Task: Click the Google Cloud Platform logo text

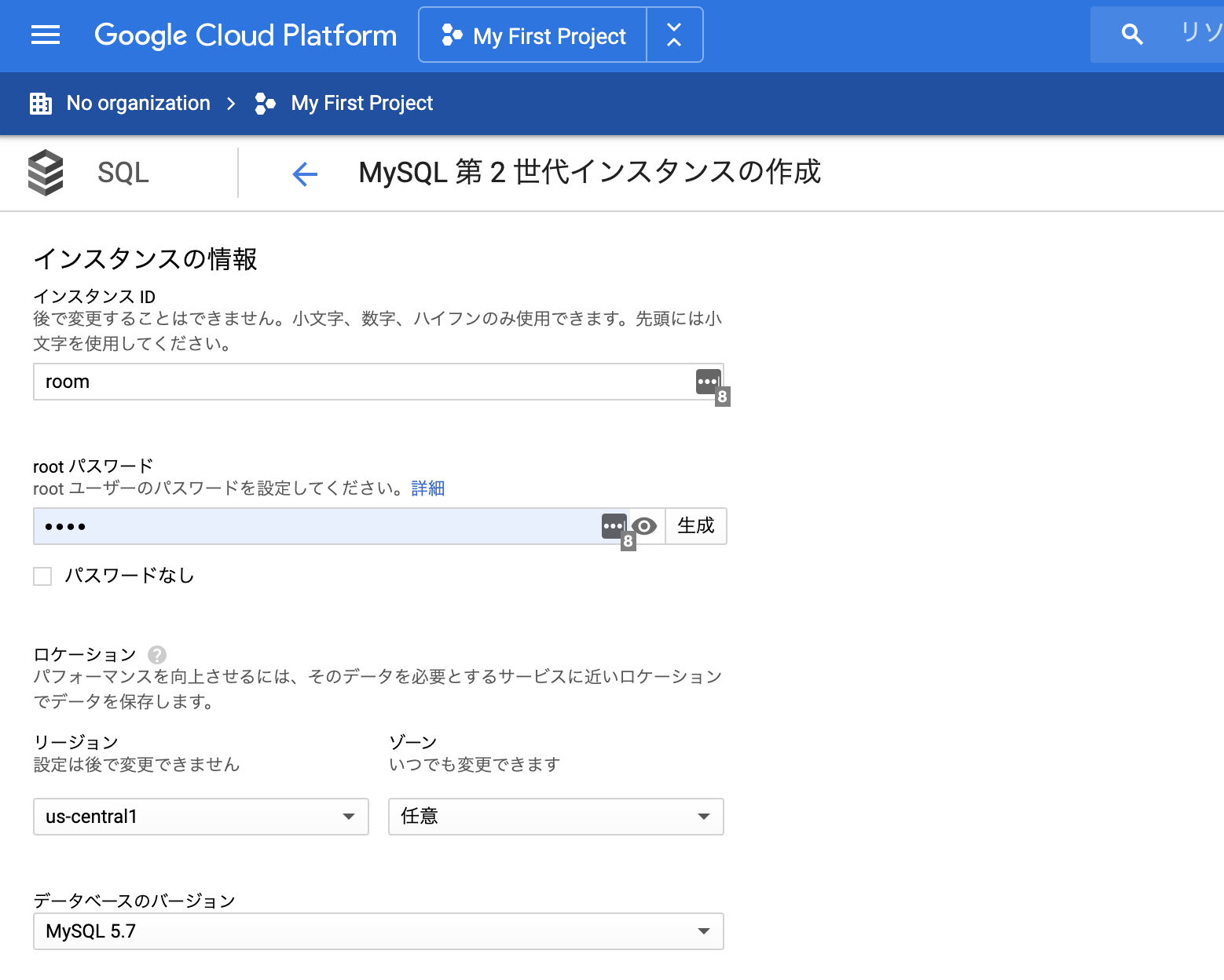Action: pyautogui.click(x=245, y=35)
